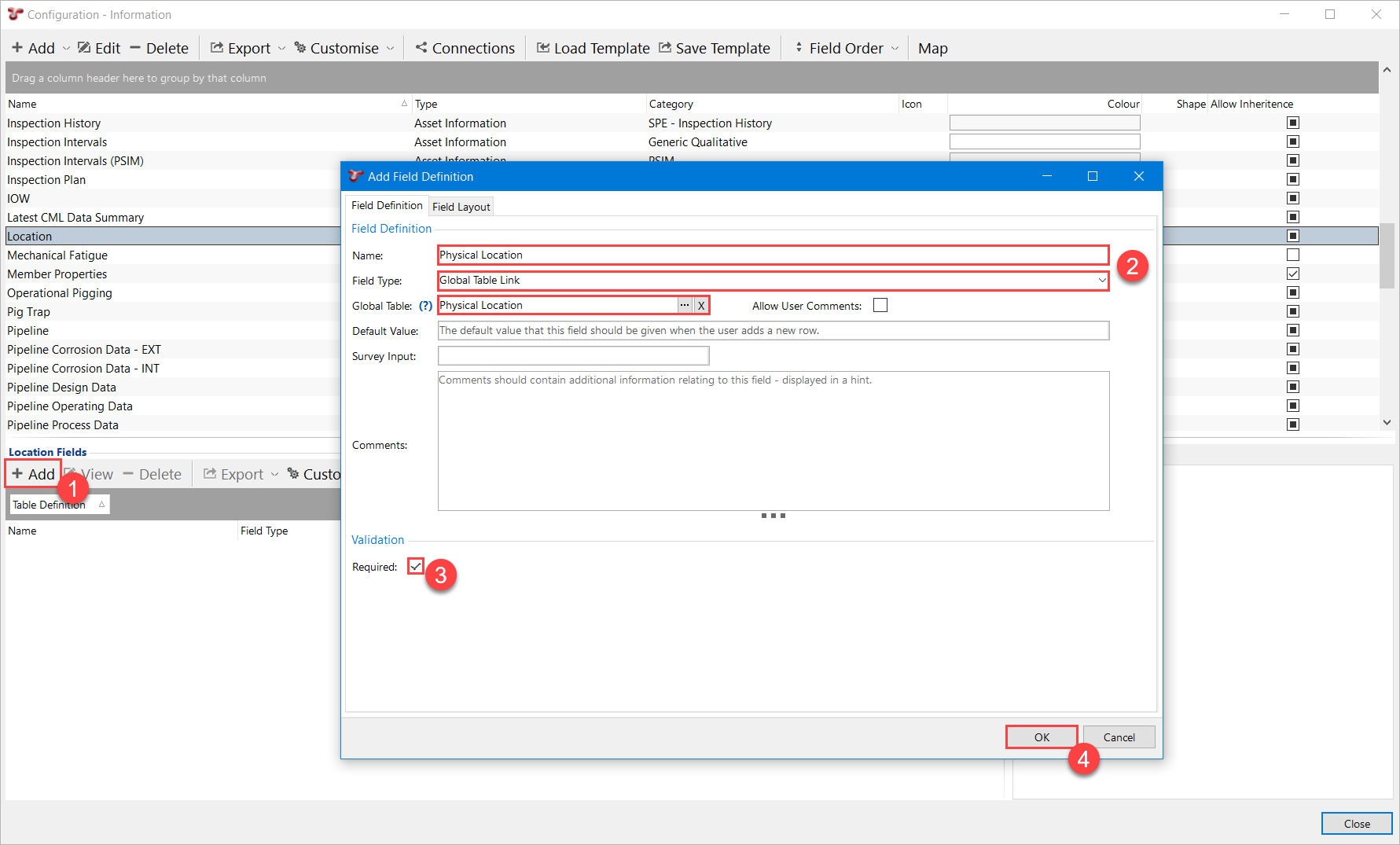Click Save Template
Screen dimensions: 1400x845
pos(714,48)
